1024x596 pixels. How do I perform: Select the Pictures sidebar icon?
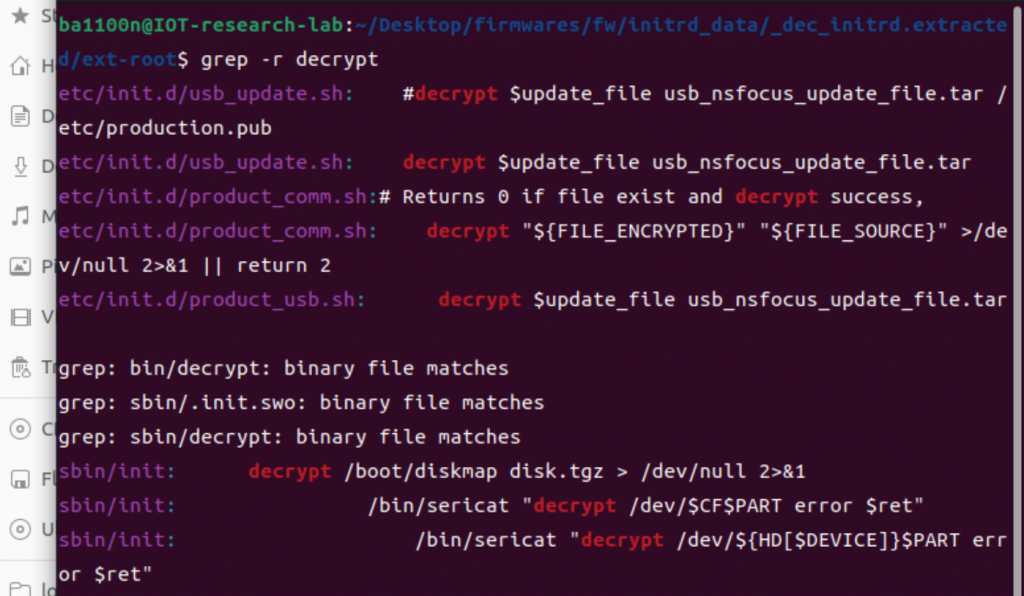[19, 267]
